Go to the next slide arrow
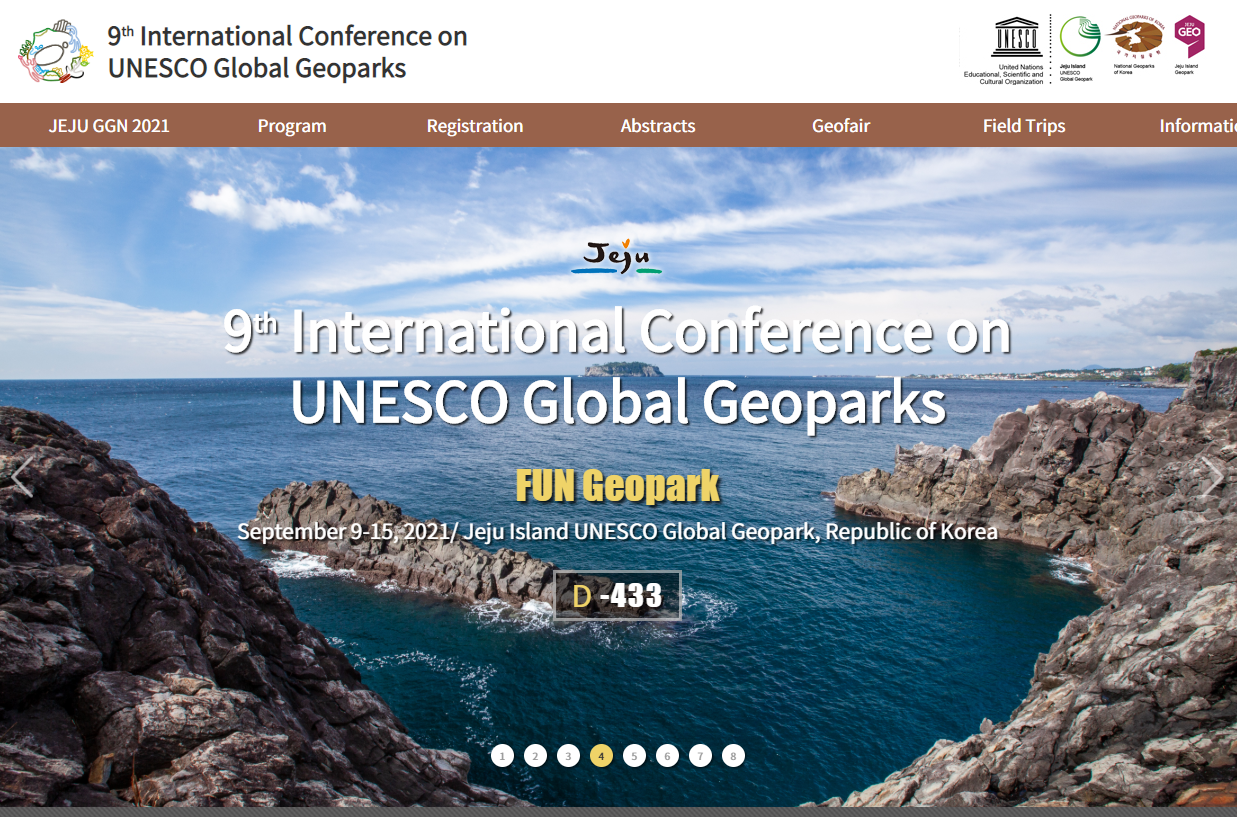 [1213, 477]
